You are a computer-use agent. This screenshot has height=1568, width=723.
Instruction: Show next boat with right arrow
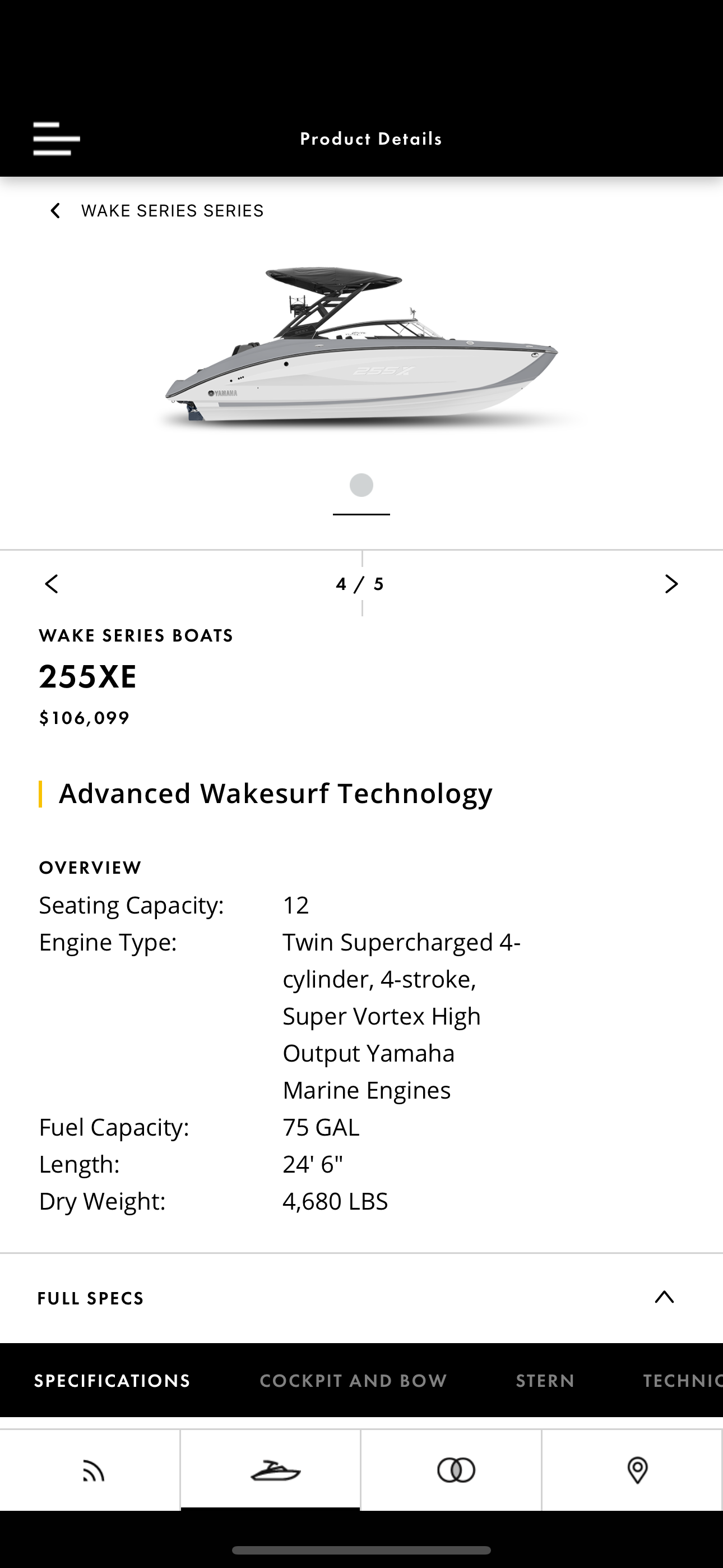tap(671, 584)
